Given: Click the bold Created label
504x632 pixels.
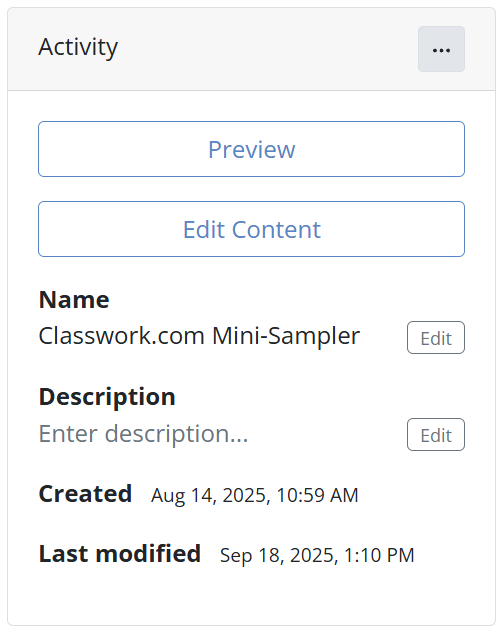Looking at the screenshot, I should 85,494.
